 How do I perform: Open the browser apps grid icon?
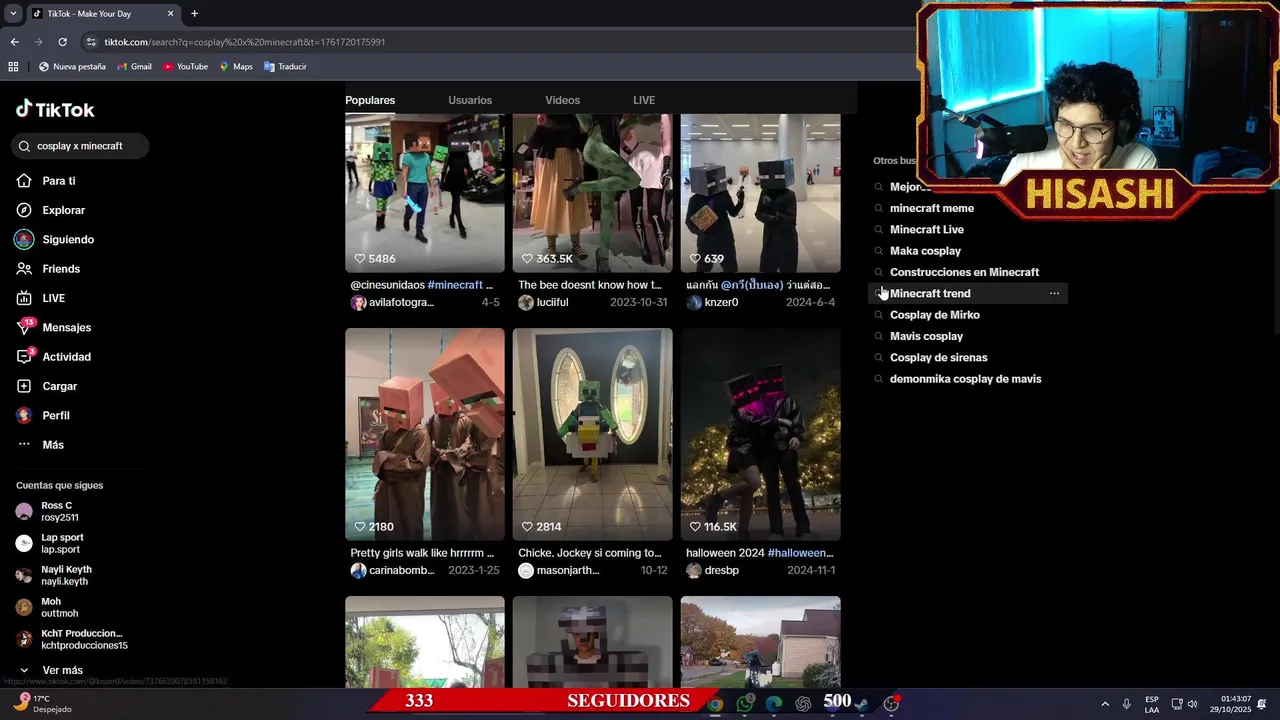[x=13, y=67]
